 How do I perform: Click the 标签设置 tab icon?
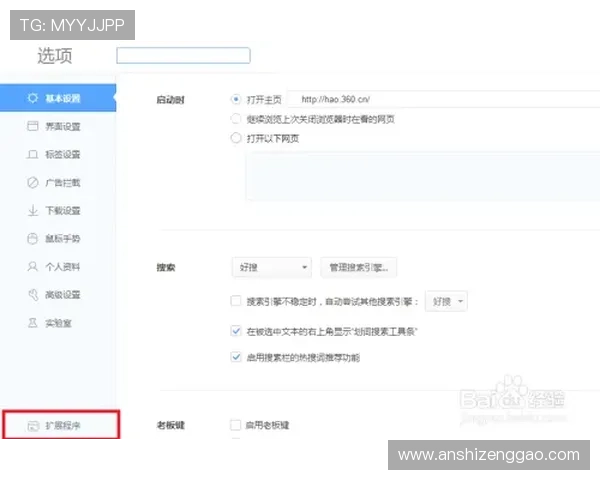click(33, 154)
